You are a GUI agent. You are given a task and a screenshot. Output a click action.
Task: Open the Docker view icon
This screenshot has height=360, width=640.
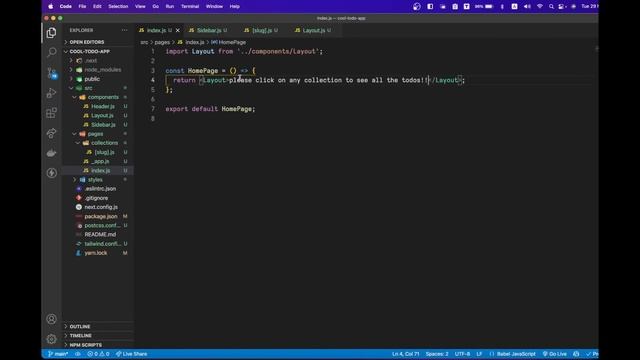(51, 153)
